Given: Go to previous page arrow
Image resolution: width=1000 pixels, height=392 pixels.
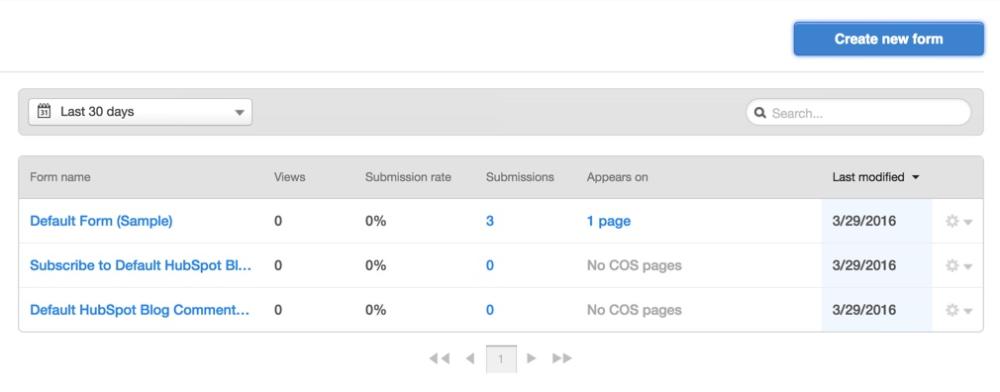Looking at the screenshot, I should [470, 358].
